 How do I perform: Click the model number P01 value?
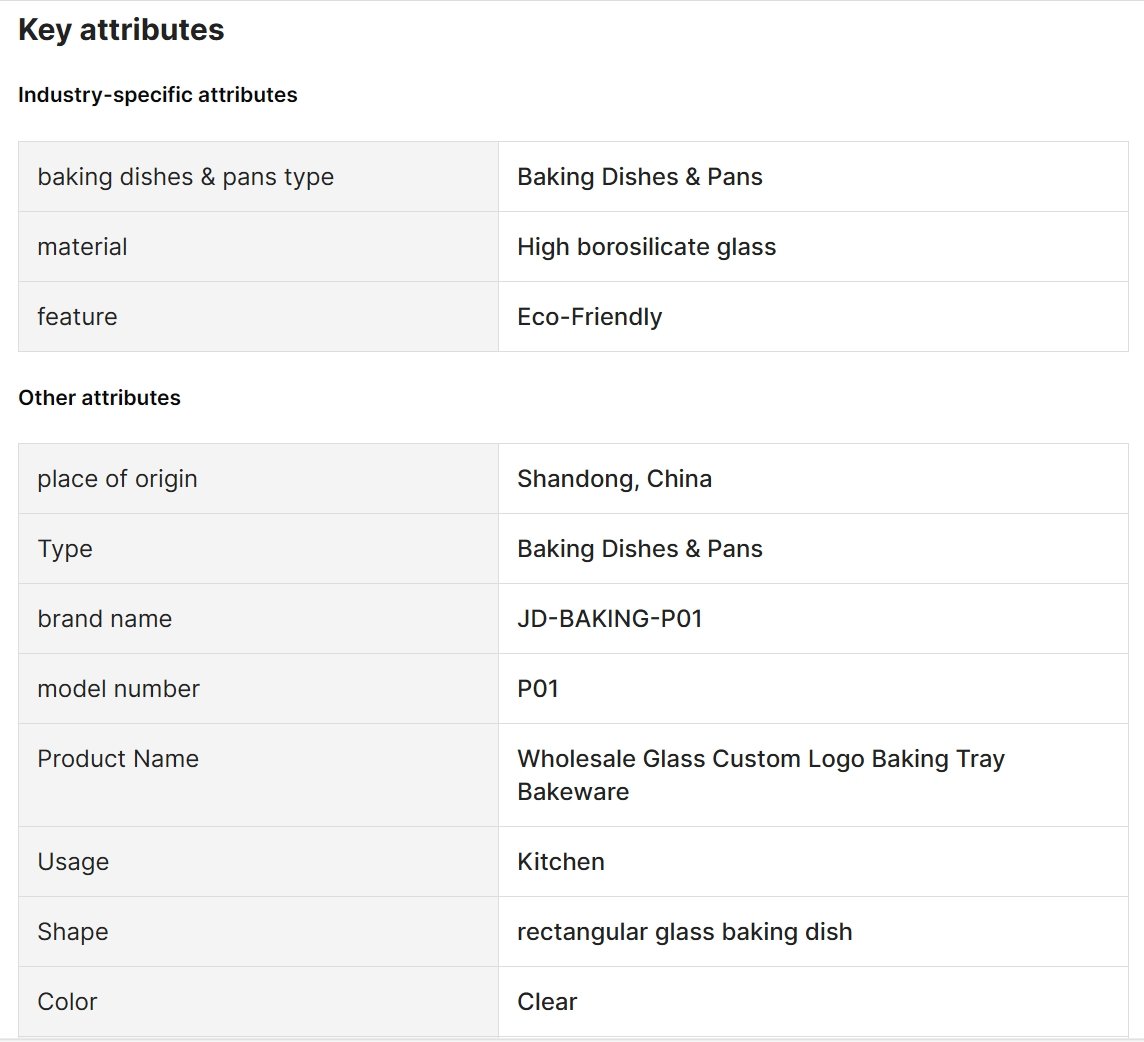coord(538,689)
